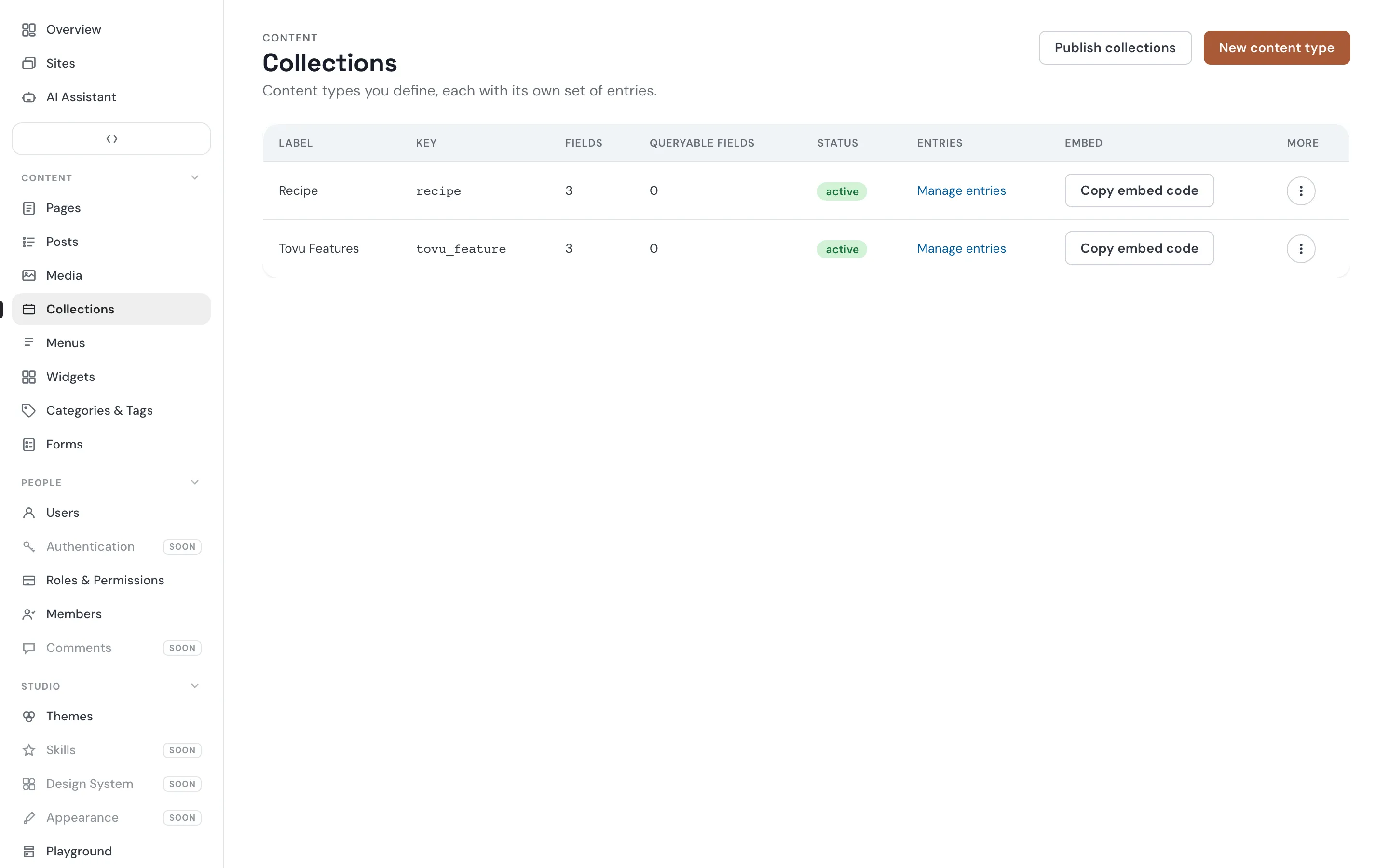Click the Sites icon in sidebar
The image size is (1389, 868).
(29, 63)
